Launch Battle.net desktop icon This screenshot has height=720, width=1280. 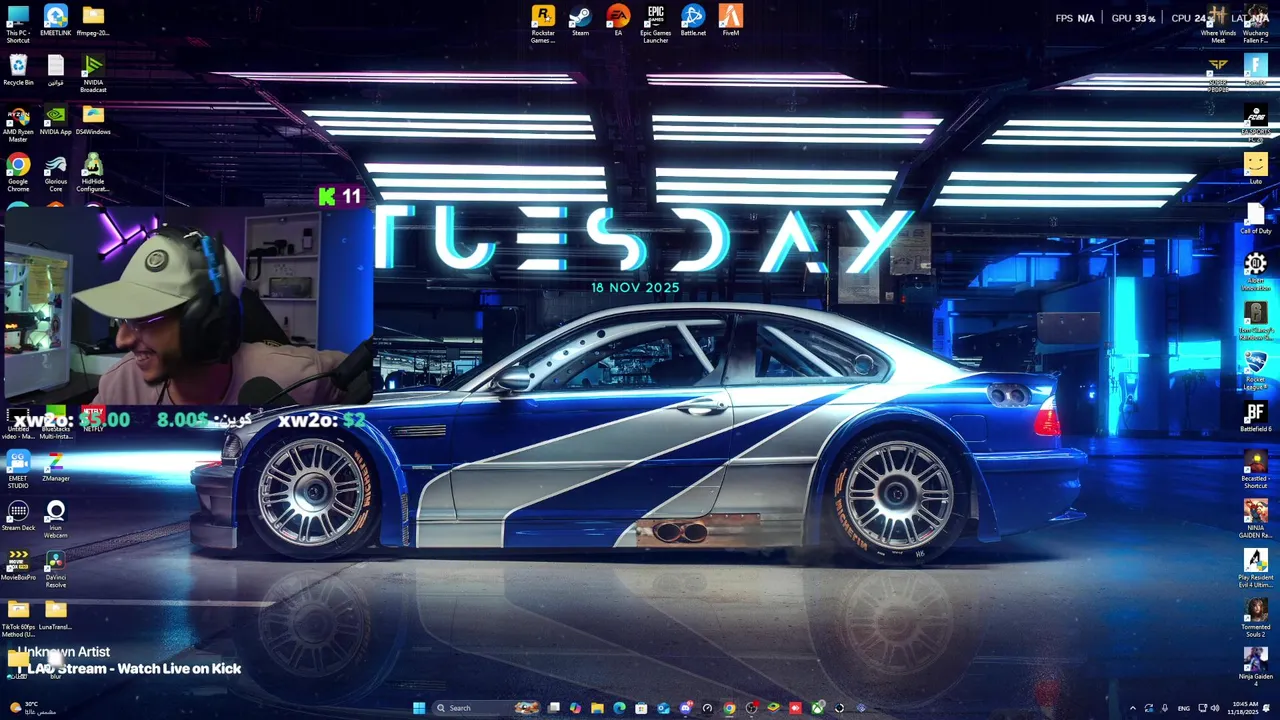[693, 21]
